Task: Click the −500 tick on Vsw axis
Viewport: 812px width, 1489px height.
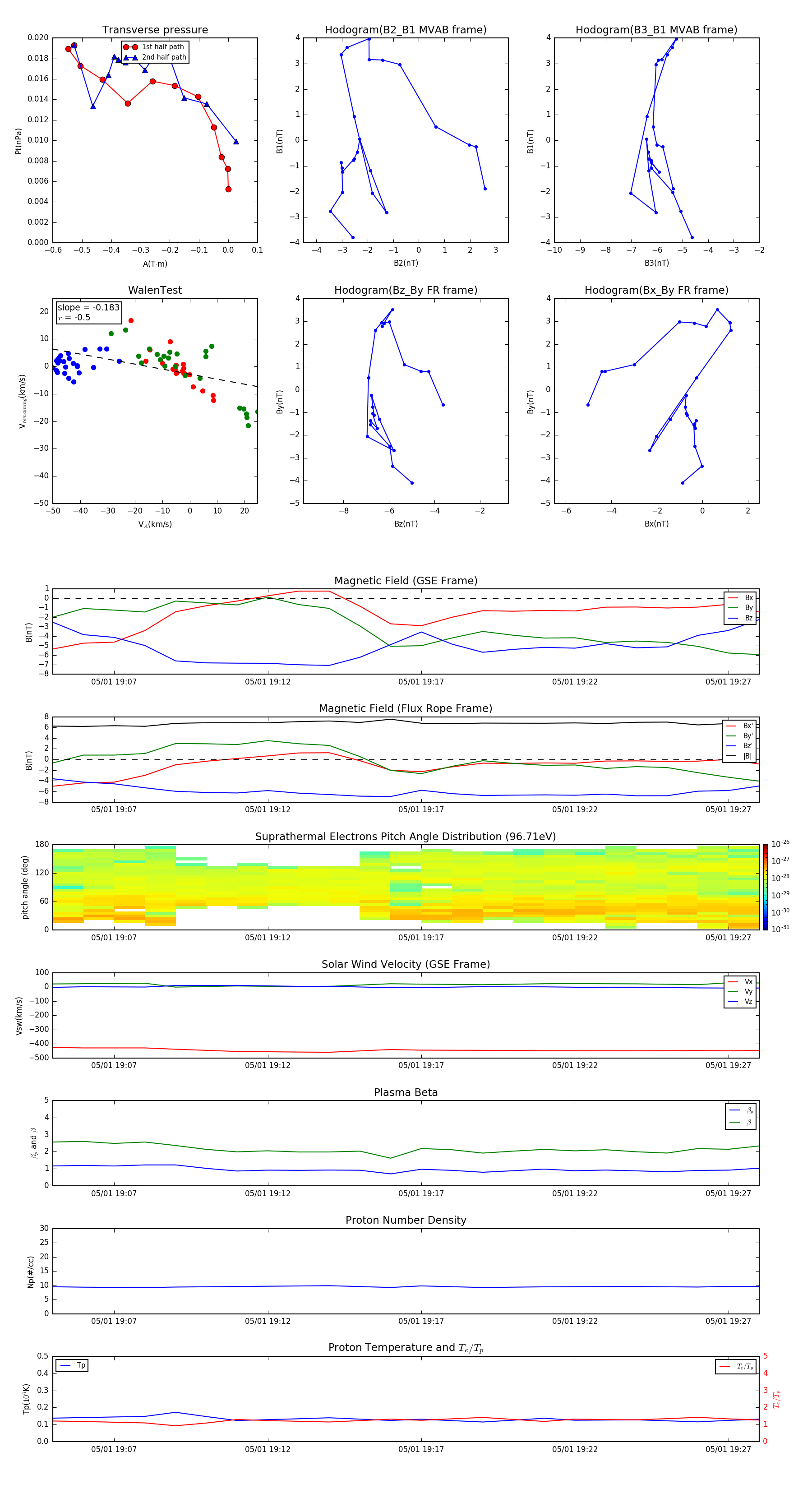Action: [39, 1058]
